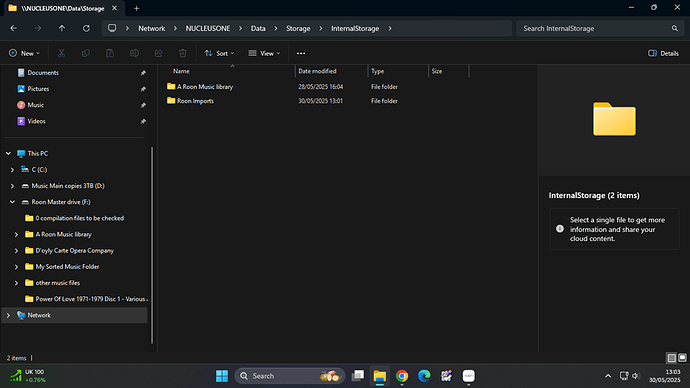Image resolution: width=690 pixels, height=388 pixels.
Task: Open the New item menu
Action: pyautogui.click(x=24, y=53)
